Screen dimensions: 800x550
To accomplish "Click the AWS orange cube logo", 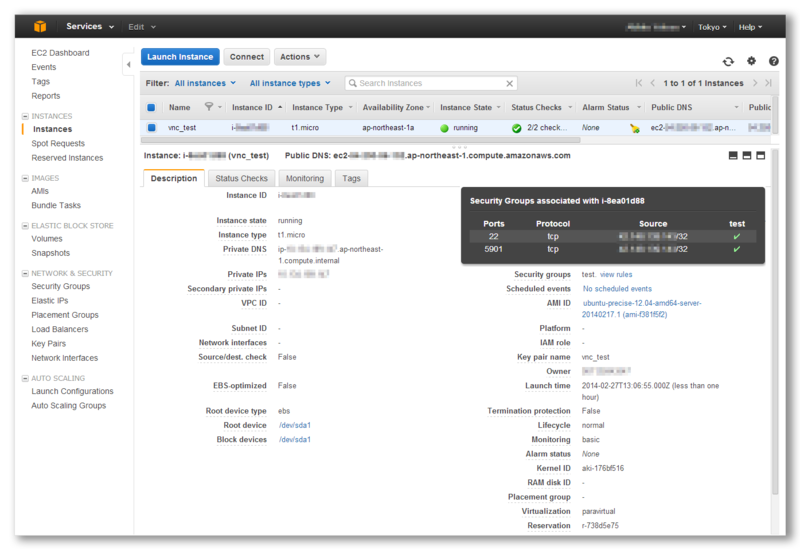I will [x=40, y=27].
